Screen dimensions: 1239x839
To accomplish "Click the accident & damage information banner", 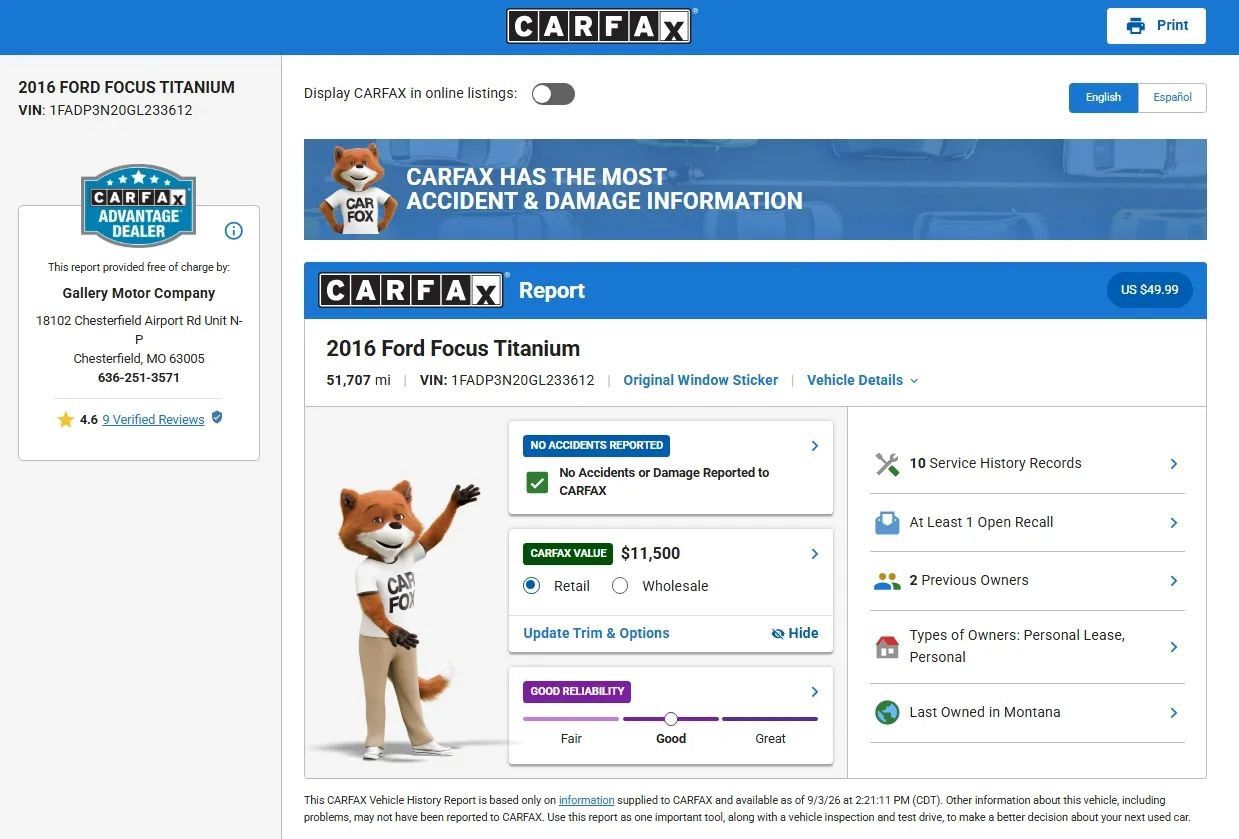I will coord(755,189).
